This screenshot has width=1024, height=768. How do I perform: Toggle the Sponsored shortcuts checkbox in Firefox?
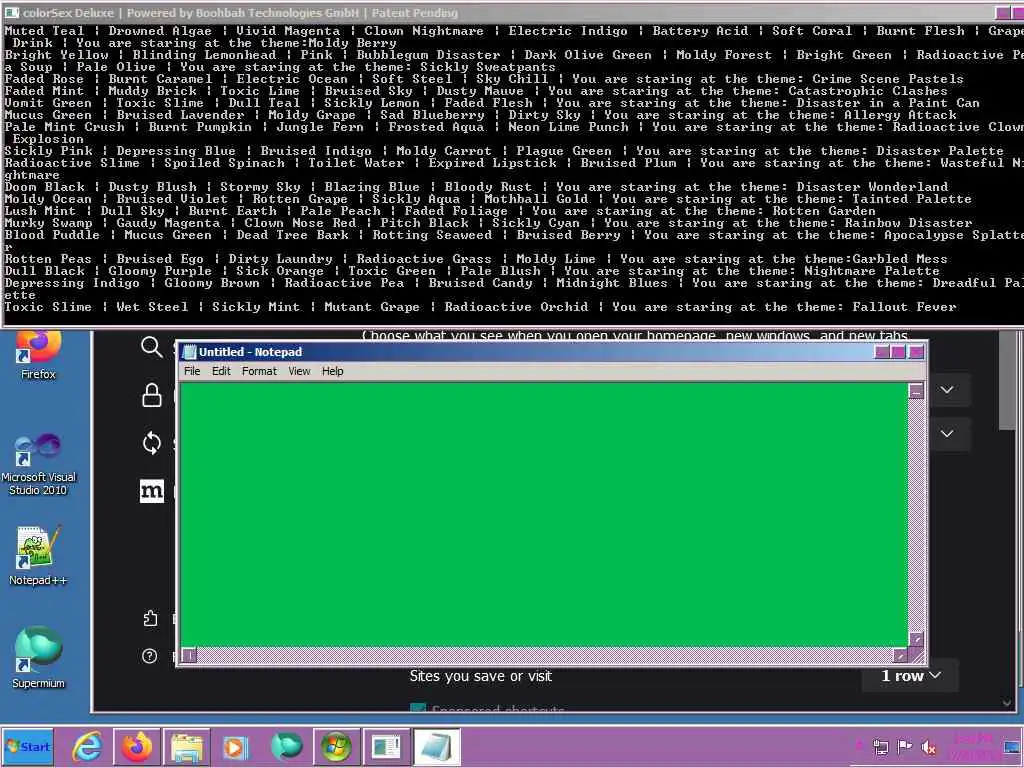coord(418,710)
